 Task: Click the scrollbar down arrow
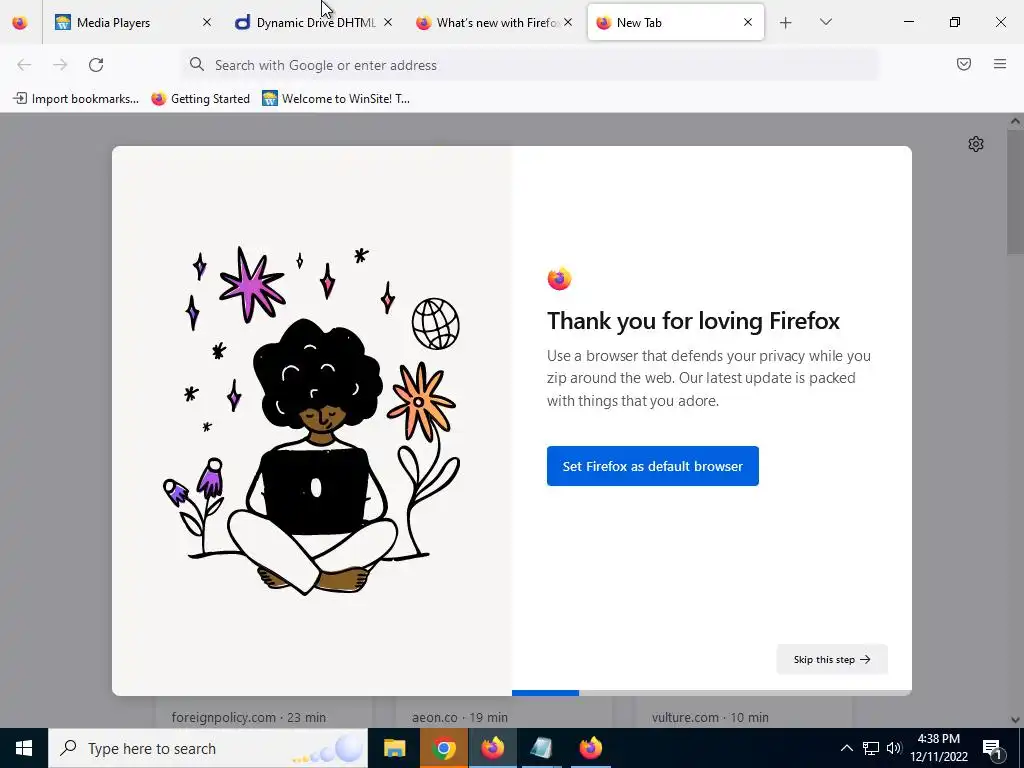[x=1015, y=720]
